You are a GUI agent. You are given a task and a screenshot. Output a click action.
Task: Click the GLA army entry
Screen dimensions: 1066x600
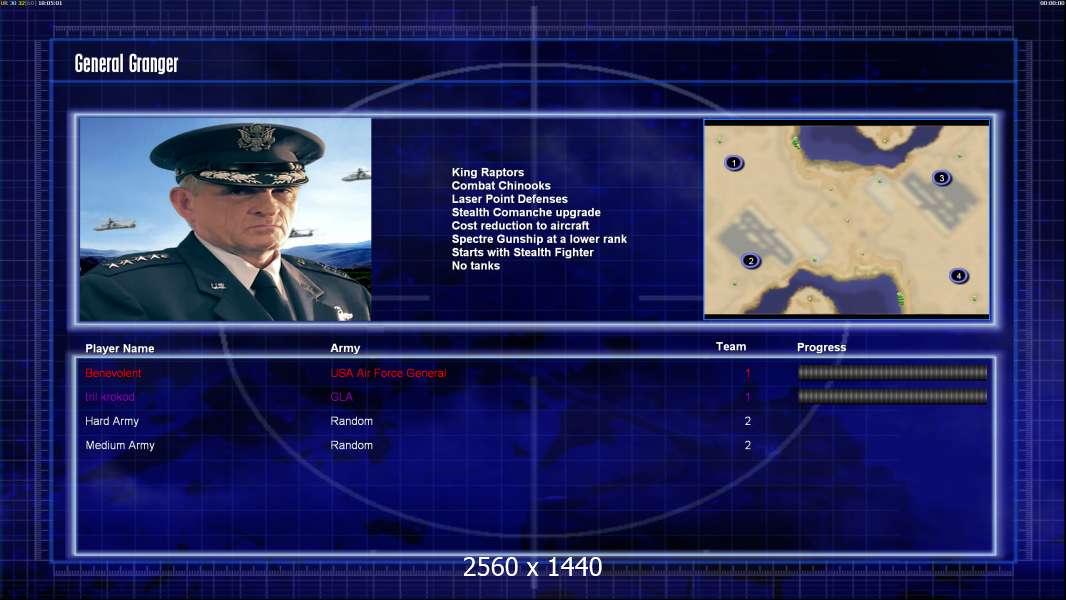pyautogui.click(x=341, y=397)
